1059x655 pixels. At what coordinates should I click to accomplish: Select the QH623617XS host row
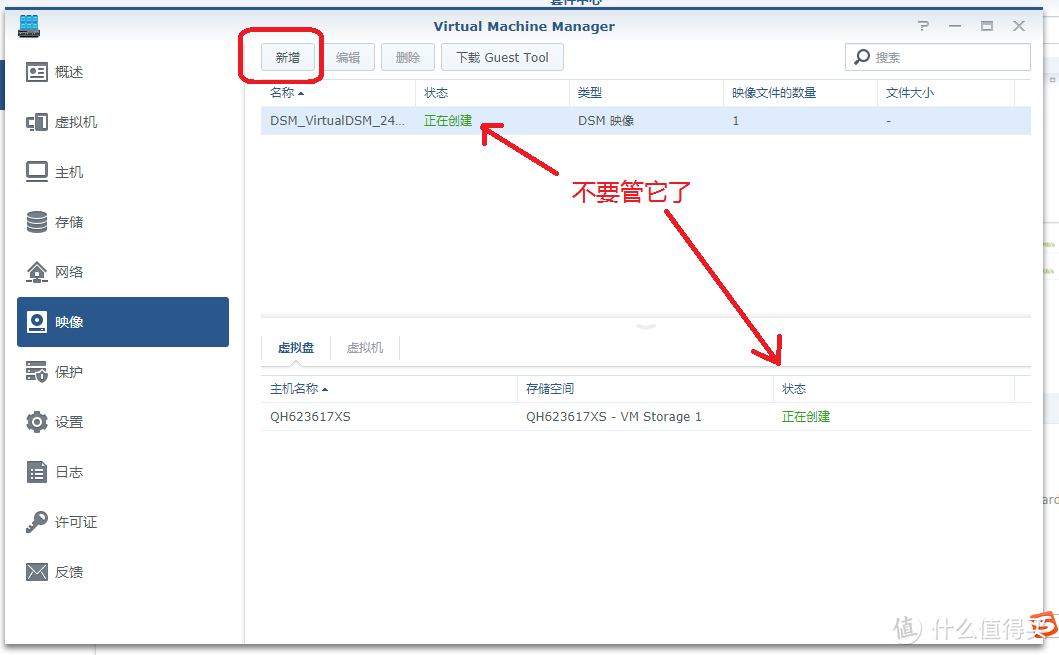pyautogui.click(x=646, y=417)
